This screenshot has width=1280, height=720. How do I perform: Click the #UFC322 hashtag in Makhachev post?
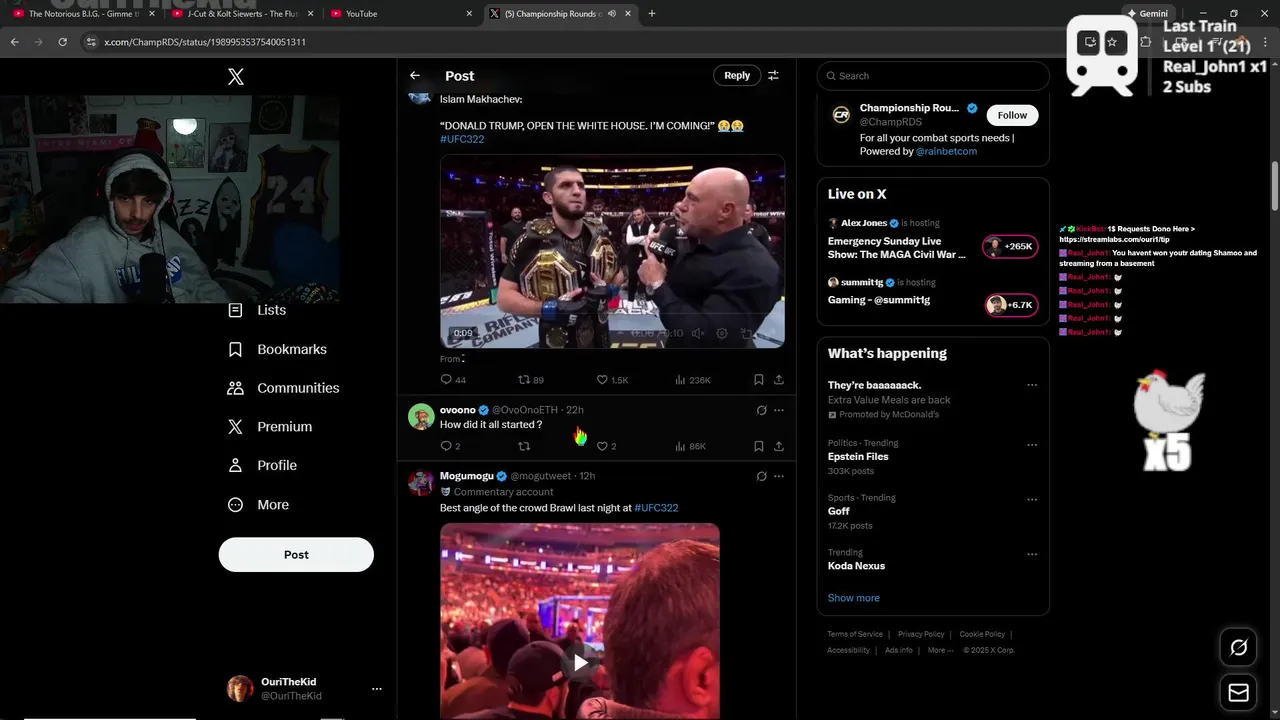click(x=462, y=139)
